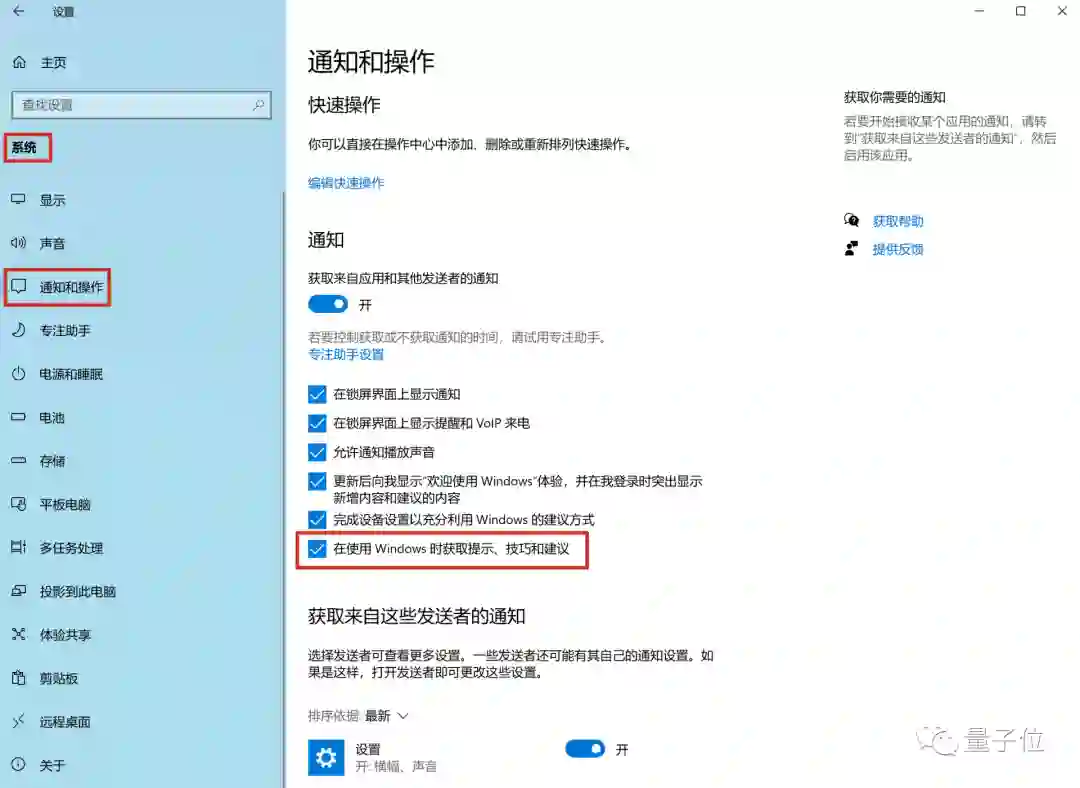Click the tablet icon beside 平板电脑

[19, 504]
